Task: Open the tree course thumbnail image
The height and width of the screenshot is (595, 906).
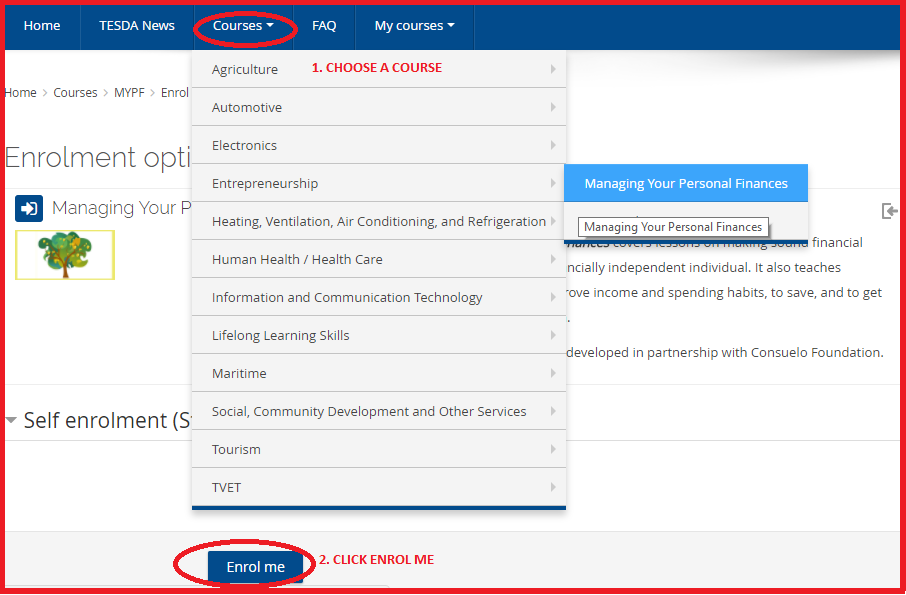Action: [65, 255]
